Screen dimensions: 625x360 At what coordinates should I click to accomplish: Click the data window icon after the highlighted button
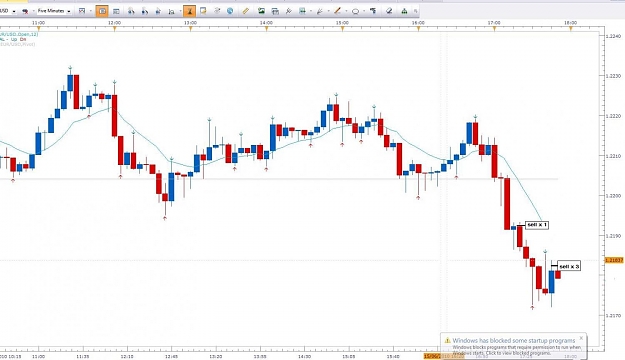point(116,11)
